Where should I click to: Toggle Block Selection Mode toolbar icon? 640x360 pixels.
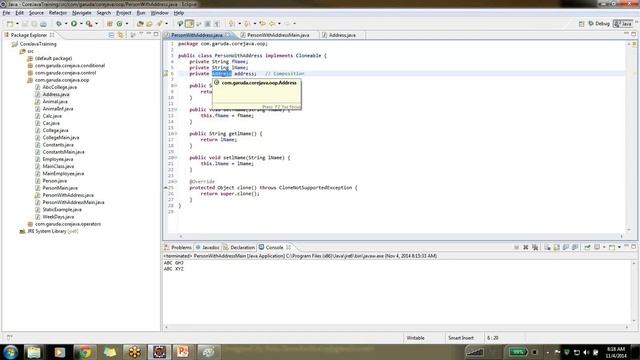(207, 24)
